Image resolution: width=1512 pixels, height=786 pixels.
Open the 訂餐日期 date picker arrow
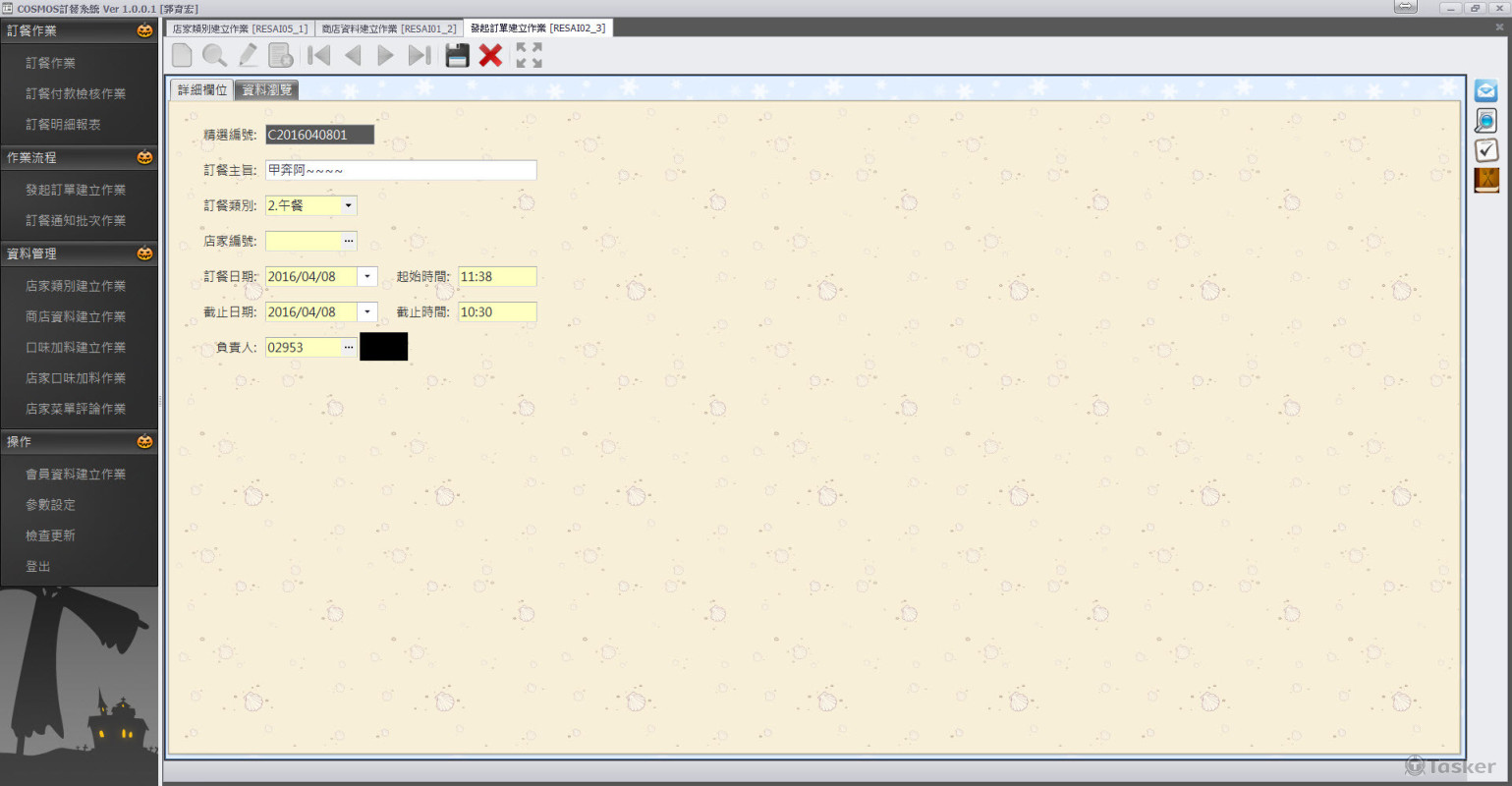(366, 276)
